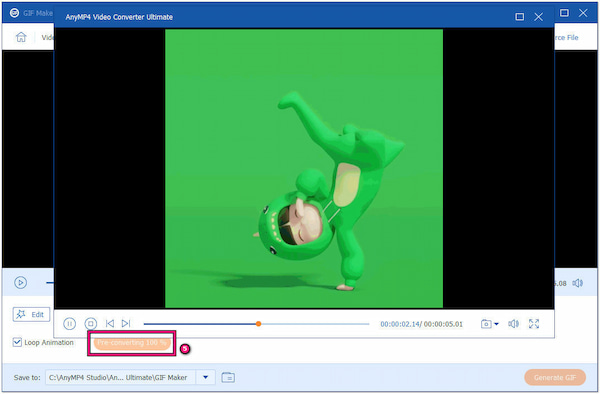Click the Pre-converting 100% button
This screenshot has height=394, width=600.
pyautogui.click(x=132, y=343)
